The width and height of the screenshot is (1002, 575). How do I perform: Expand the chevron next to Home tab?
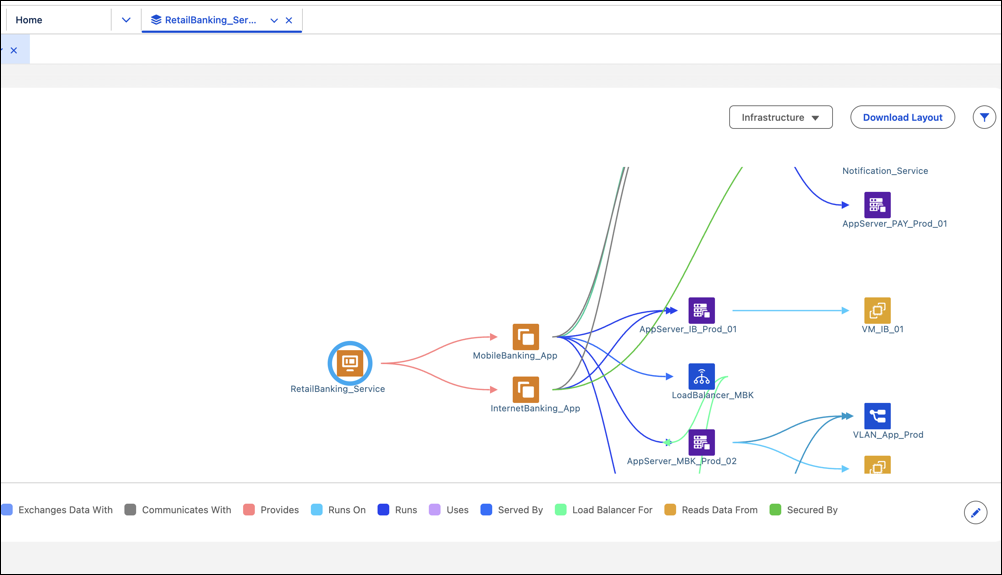click(x=126, y=20)
